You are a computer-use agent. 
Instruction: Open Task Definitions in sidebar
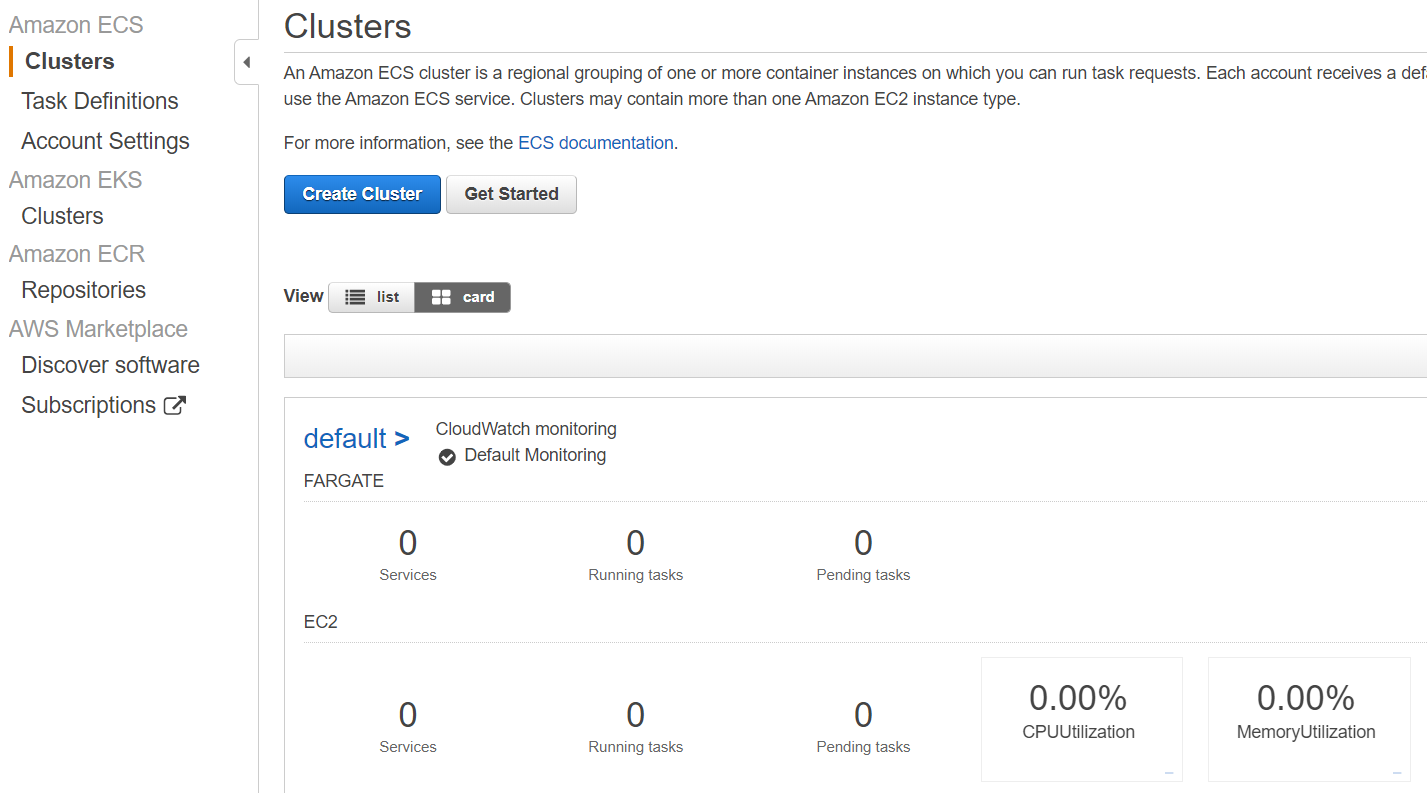coord(100,101)
